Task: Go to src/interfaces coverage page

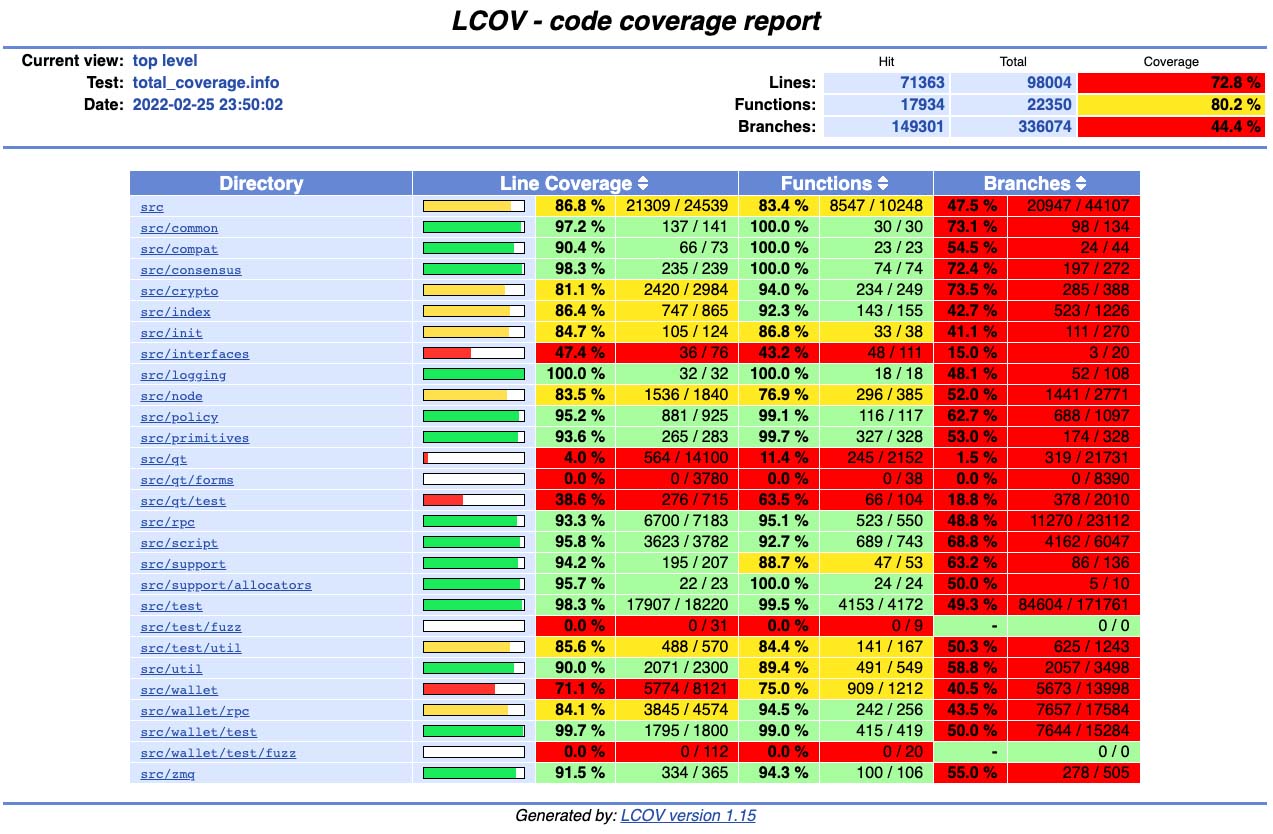Action: point(194,354)
